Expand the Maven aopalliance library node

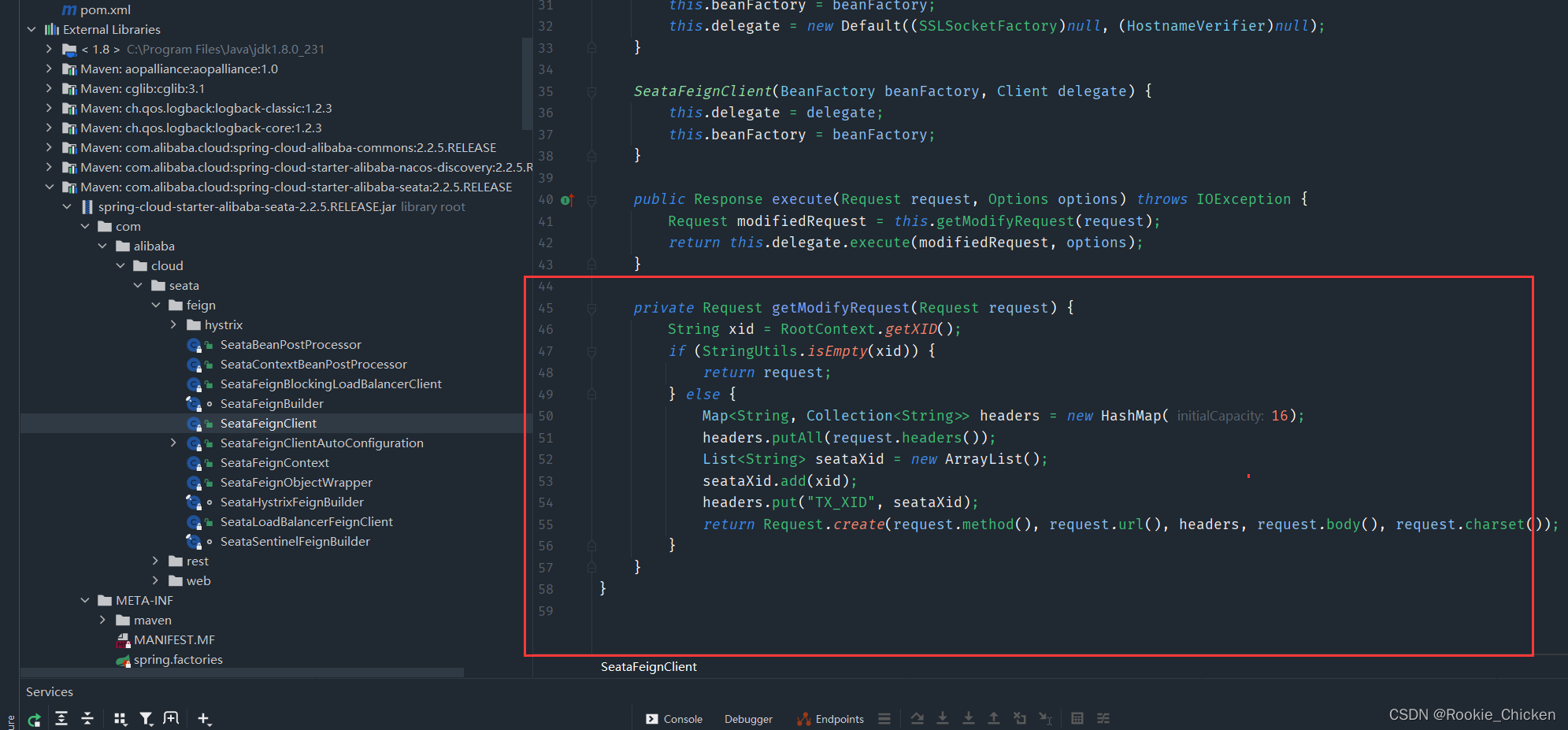pos(49,69)
